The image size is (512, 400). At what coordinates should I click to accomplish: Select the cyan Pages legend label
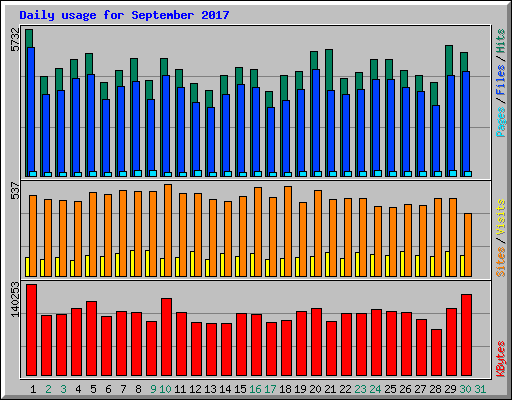[501, 122]
